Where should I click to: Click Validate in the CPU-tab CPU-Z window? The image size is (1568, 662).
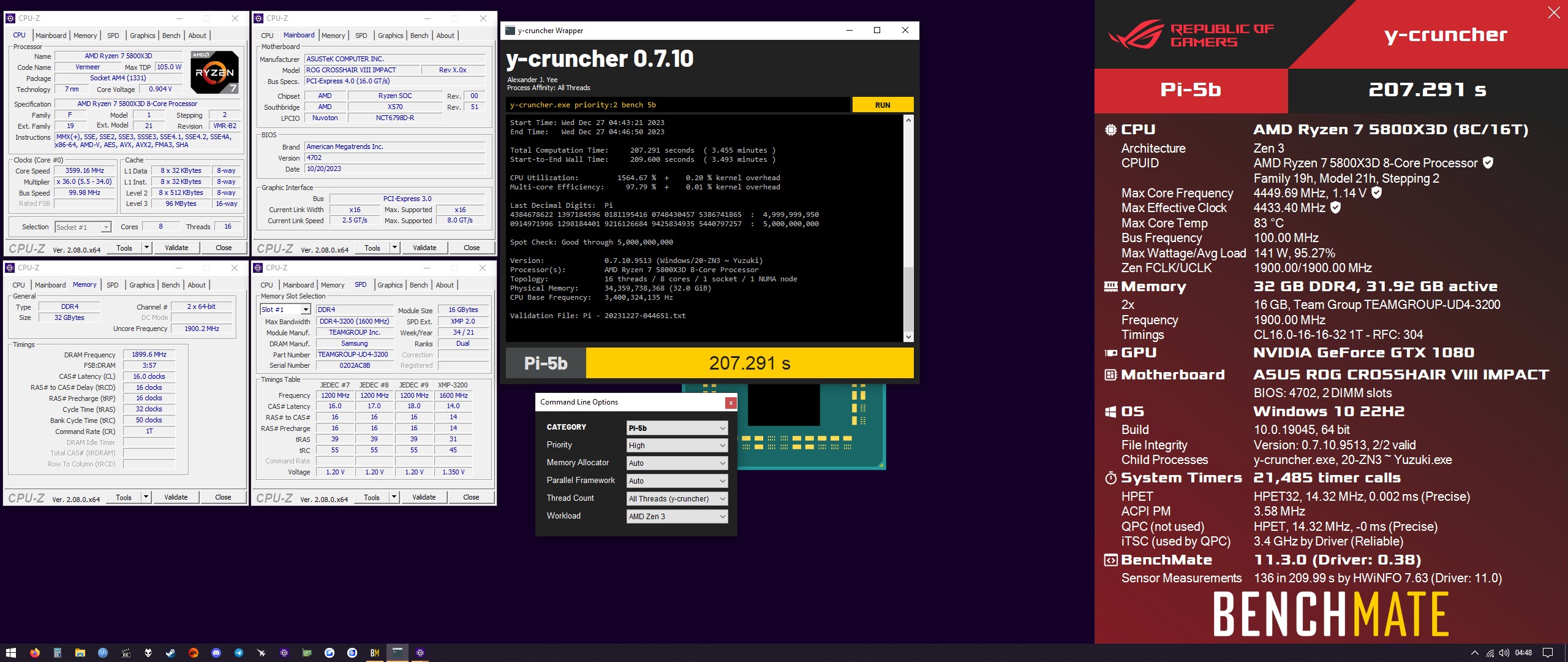tap(176, 248)
